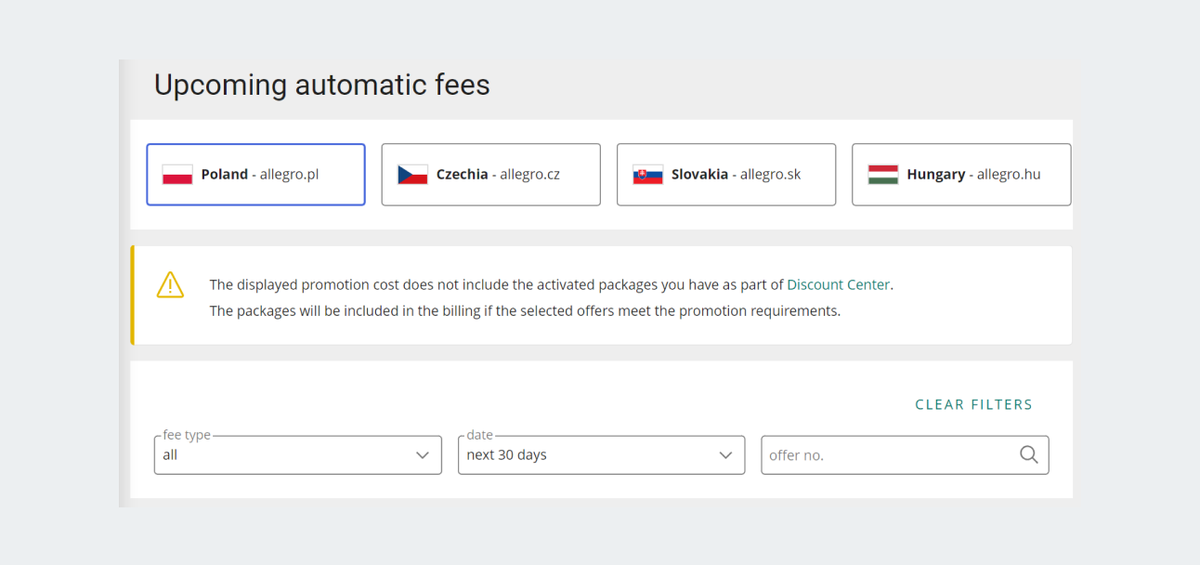Expand the date dropdown chevron
Viewport: 1200px width, 565px height.
point(726,455)
